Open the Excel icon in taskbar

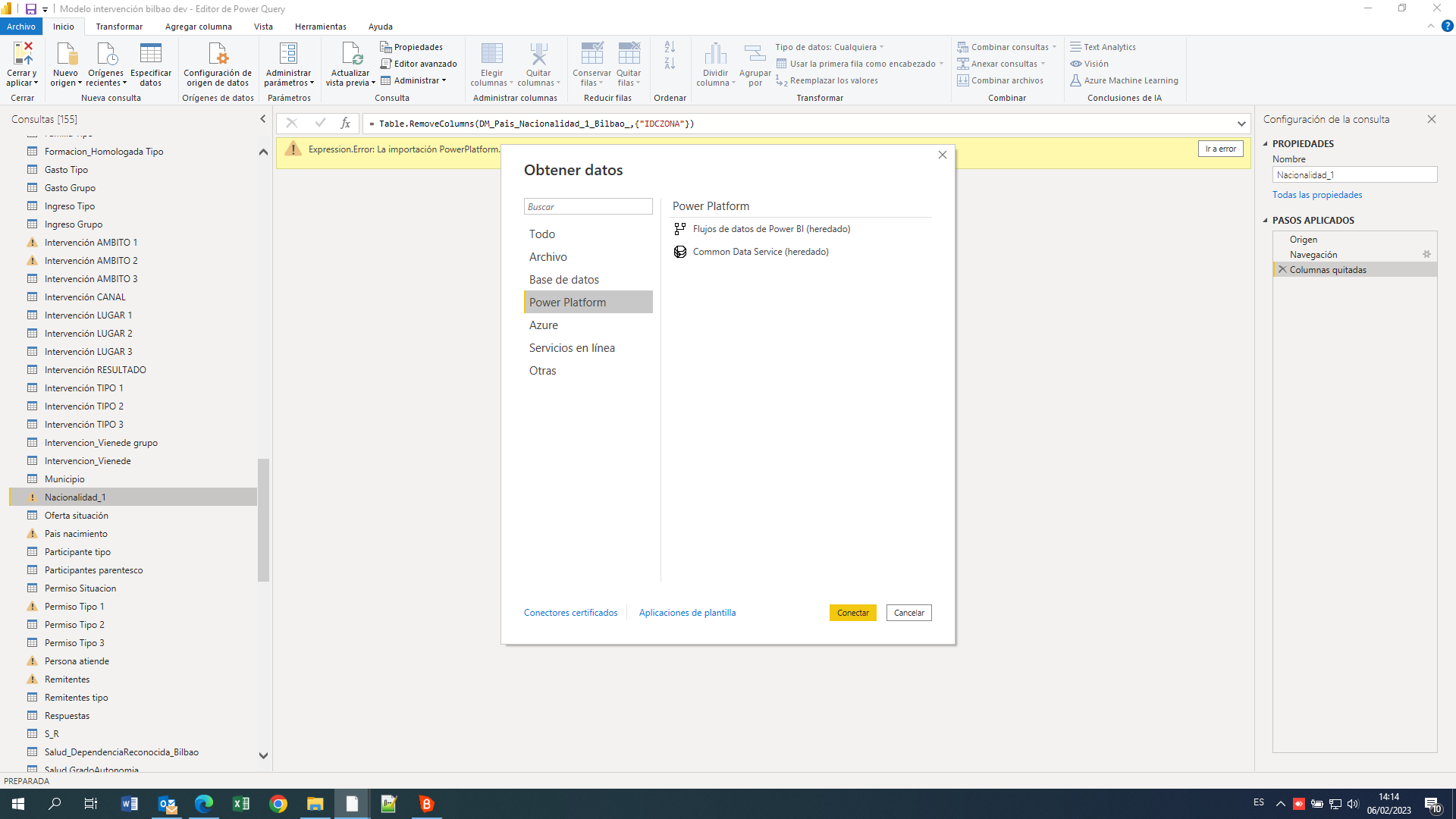pyautogui.click(x=241, y=804)
